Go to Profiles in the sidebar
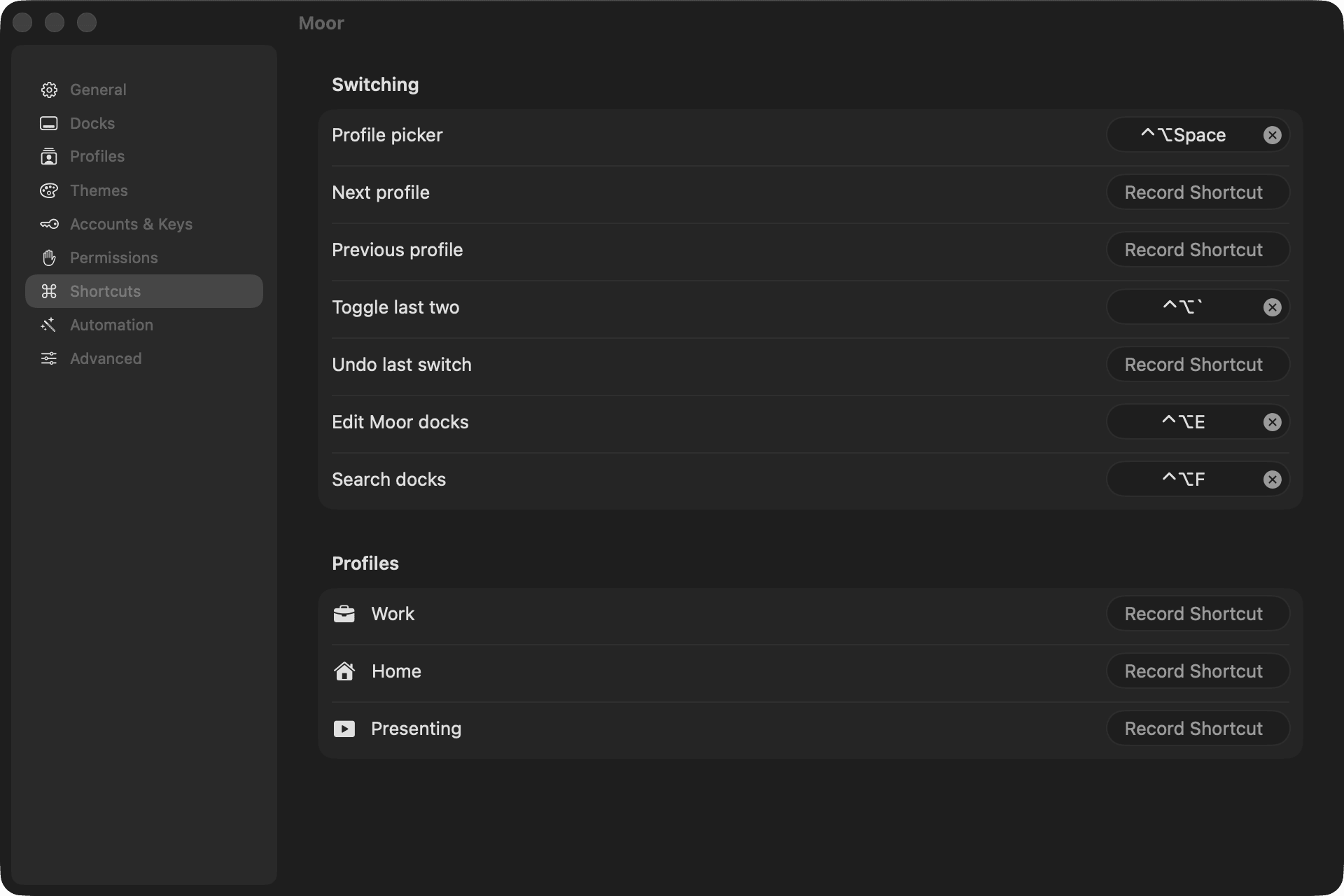 point(144,157)
